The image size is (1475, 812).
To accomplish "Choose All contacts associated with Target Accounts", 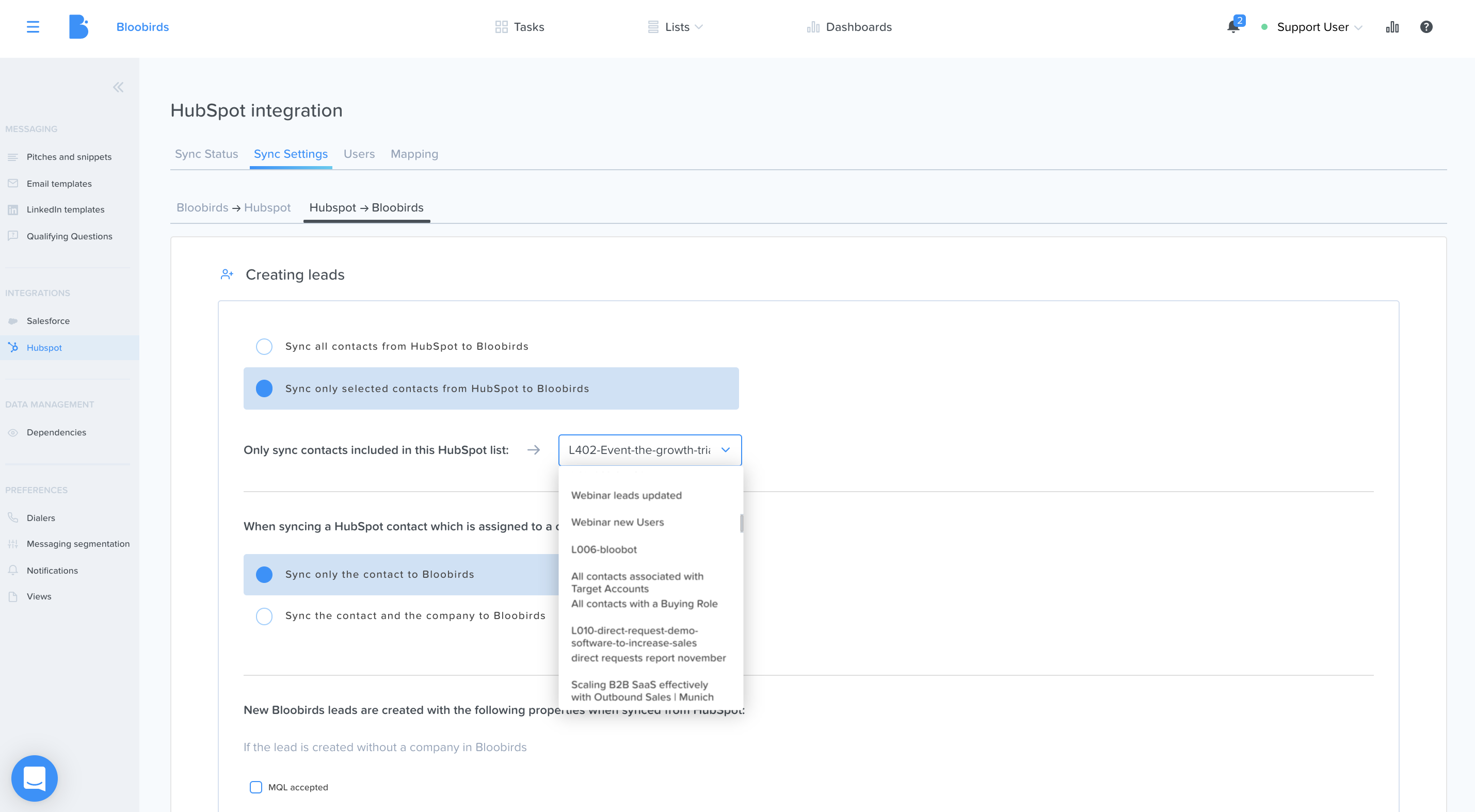I will (637, 582).
